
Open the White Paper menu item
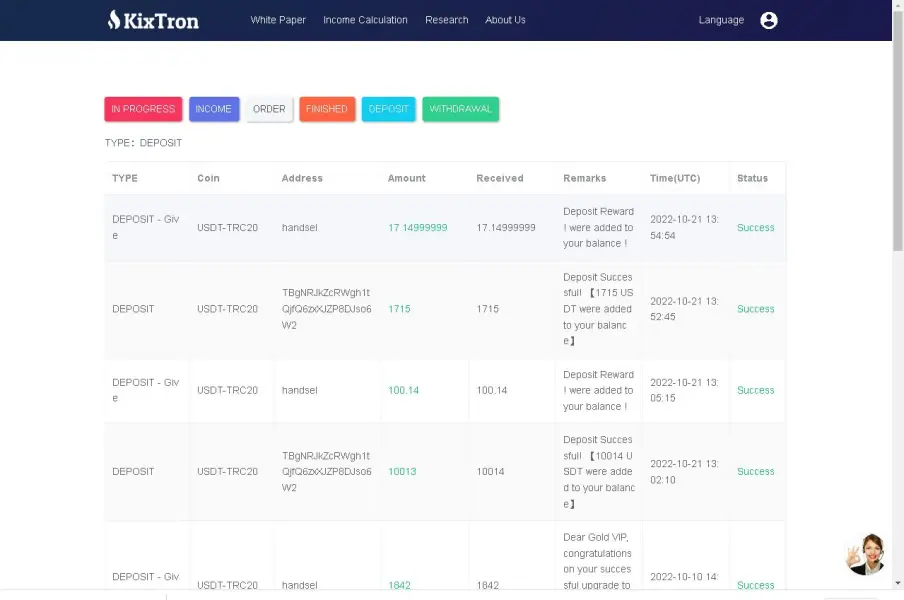point(278,20)
